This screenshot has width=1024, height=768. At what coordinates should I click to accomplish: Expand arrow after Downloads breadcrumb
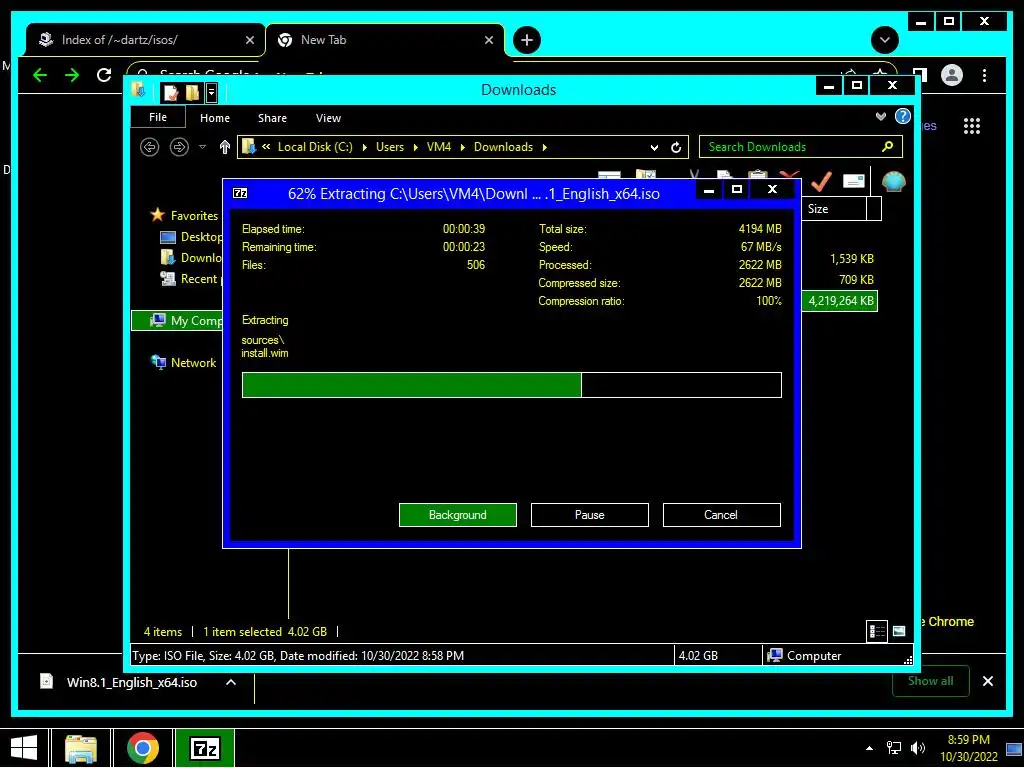544,147
